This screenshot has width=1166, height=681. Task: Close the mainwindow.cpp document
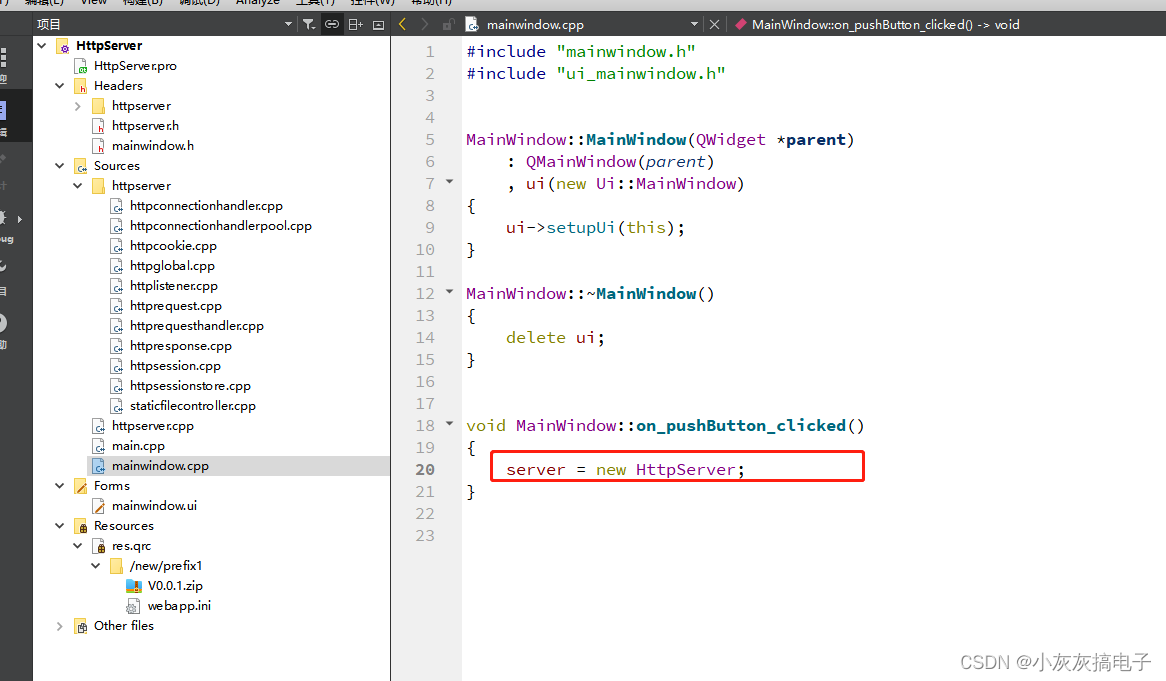[x=714, y=25]
